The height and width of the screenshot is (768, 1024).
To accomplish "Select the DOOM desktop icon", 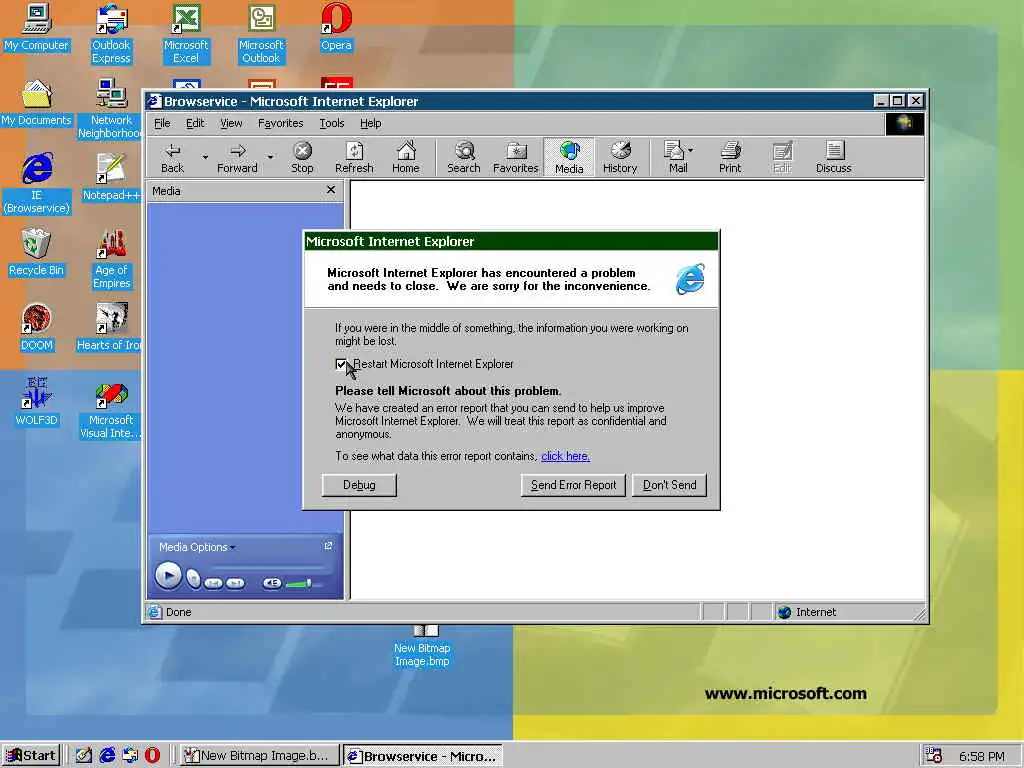I will click(37, 328).
